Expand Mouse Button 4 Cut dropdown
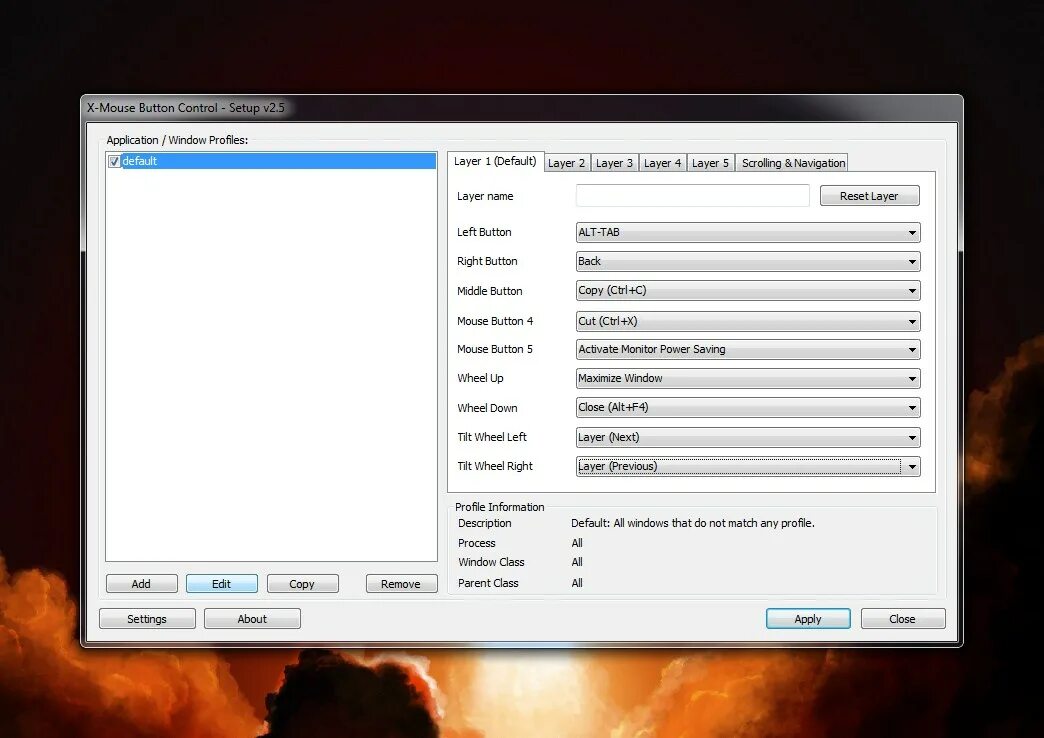Image resolution: width=1044 pixels, height=738 pixels. pyautogui.click(x=748, y=321)
